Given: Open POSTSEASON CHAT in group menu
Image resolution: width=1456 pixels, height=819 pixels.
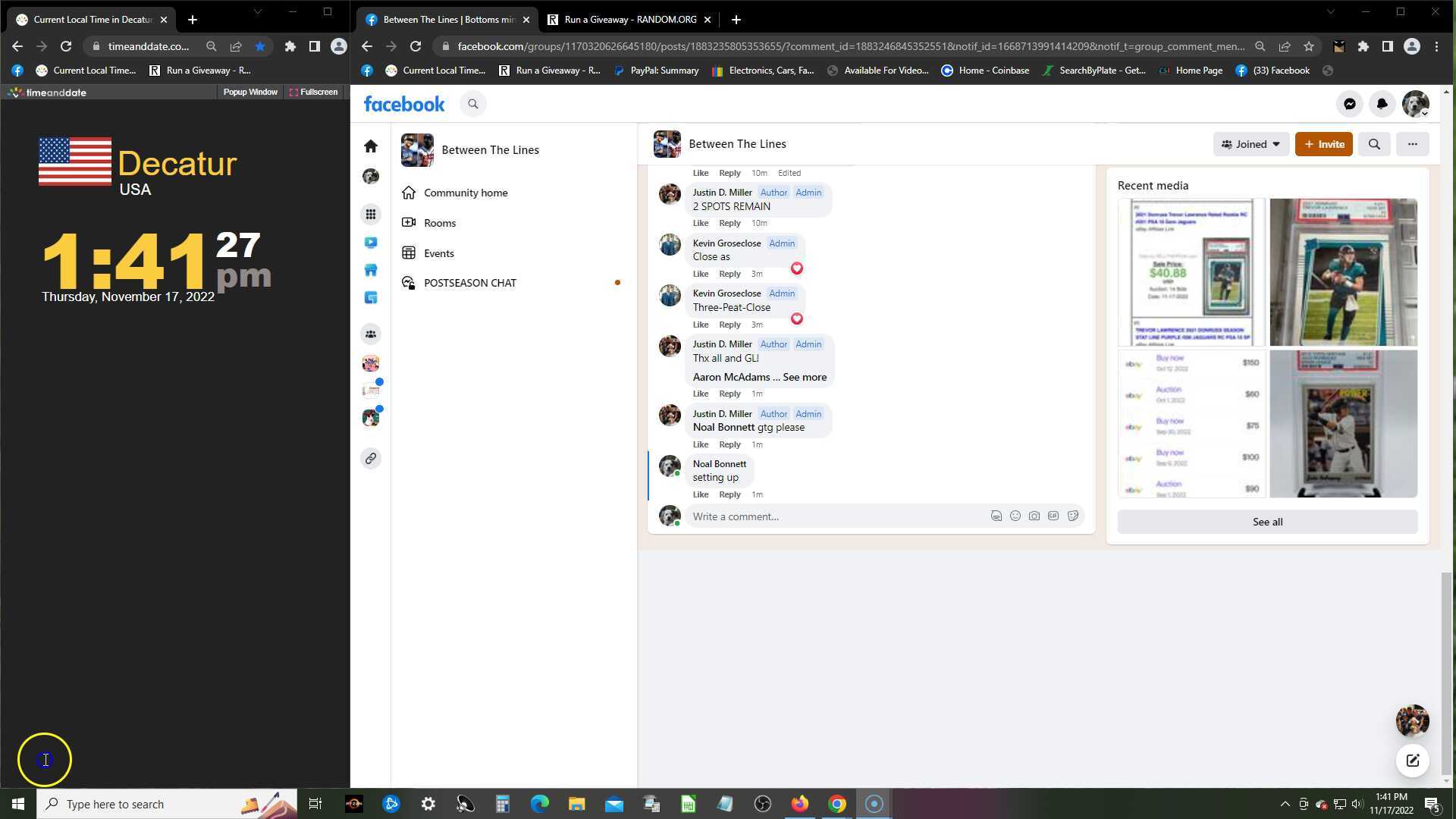Looking at the screenshot, I should [x=469, y=283].
